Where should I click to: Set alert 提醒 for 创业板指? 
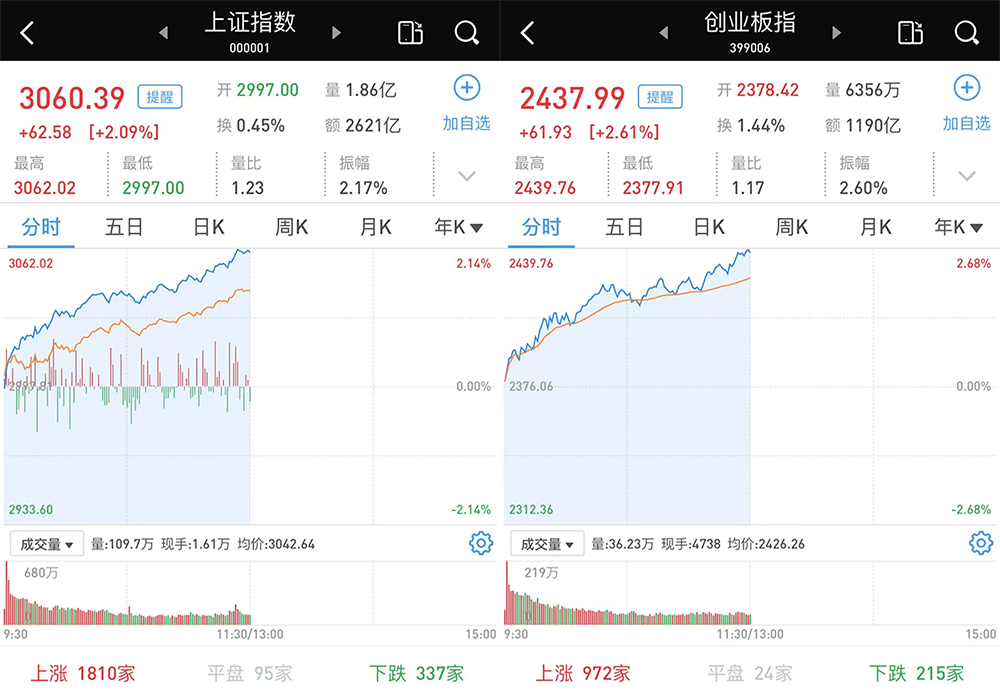tap(660, 97)
